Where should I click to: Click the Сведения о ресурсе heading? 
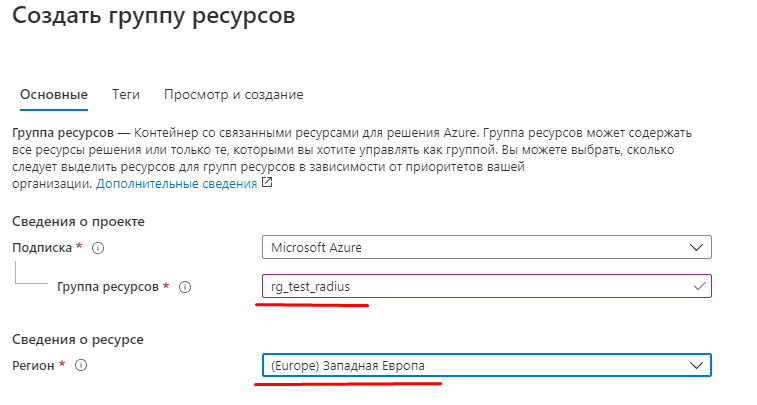tap(77, 339)
